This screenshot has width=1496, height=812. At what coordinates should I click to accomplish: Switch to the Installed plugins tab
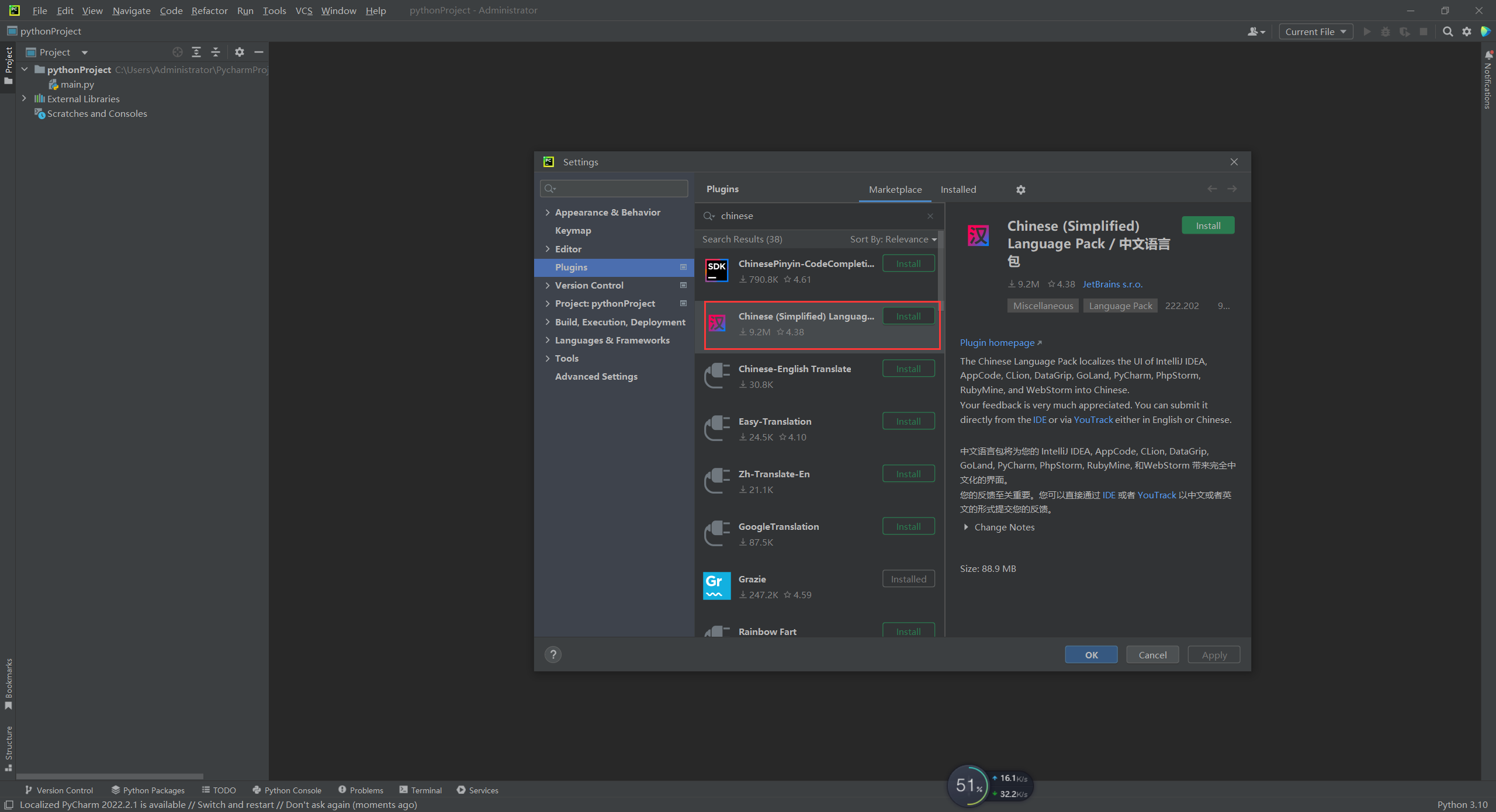tap(958, 189)
